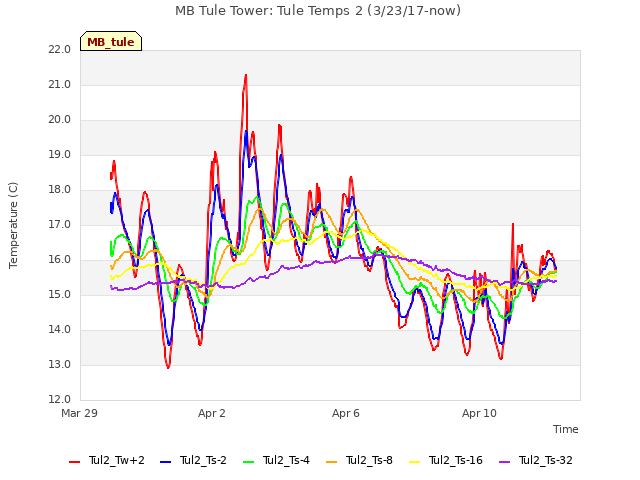This screenshot has width=640, height=480.
Task: Click the red Tul2_Tw+2 legend swatch
Action: [74, 462]
